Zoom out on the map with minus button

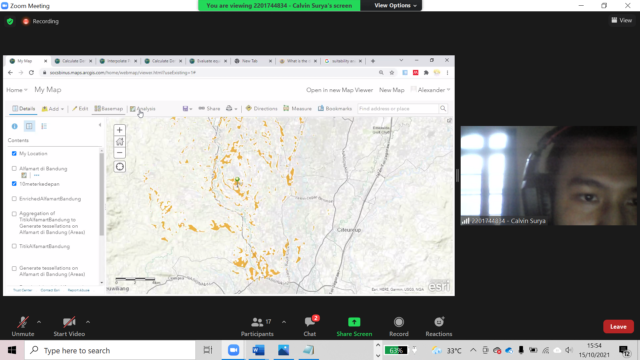(120, 153)
